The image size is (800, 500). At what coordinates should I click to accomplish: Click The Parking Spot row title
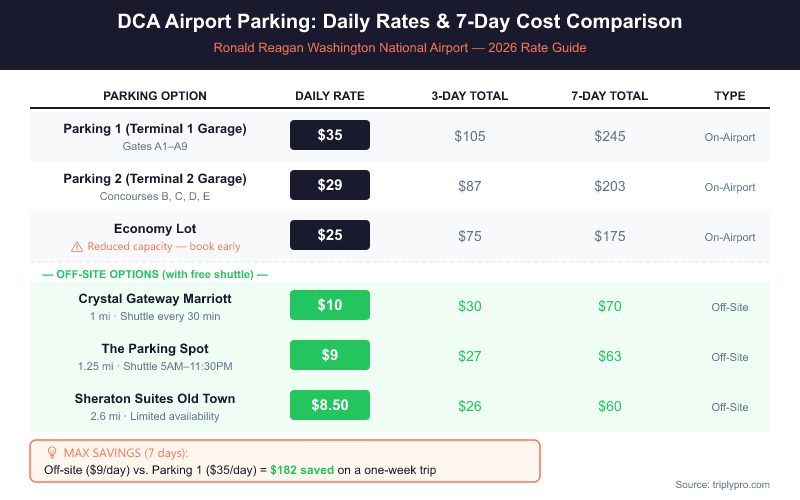pos(155,349)
